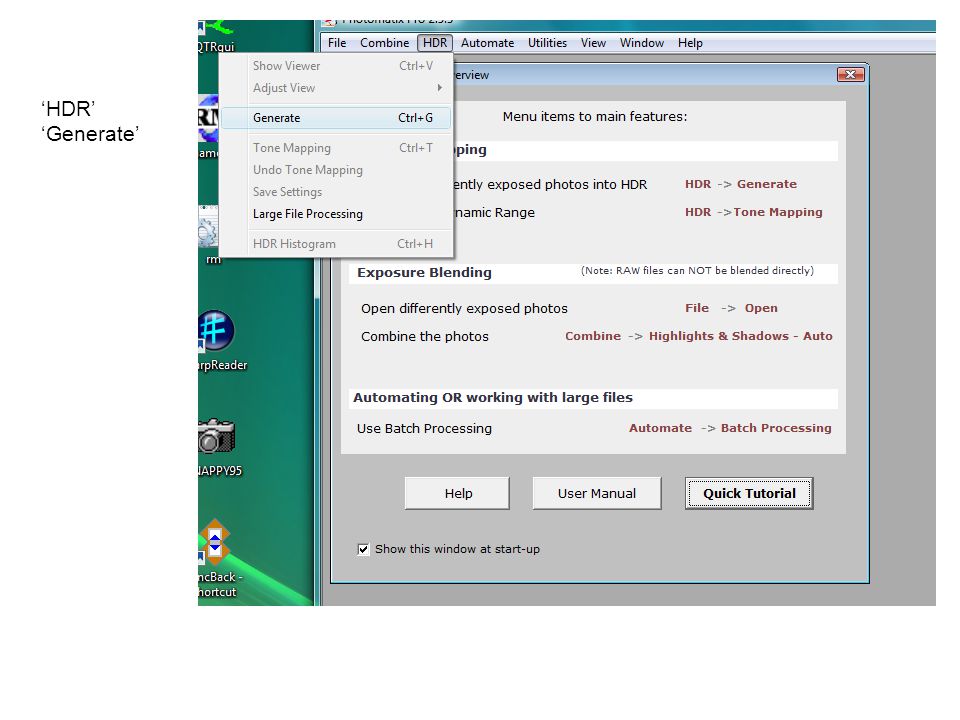Click Automate -> Batch Processing text
960x720 pixels.
(730, 428)
